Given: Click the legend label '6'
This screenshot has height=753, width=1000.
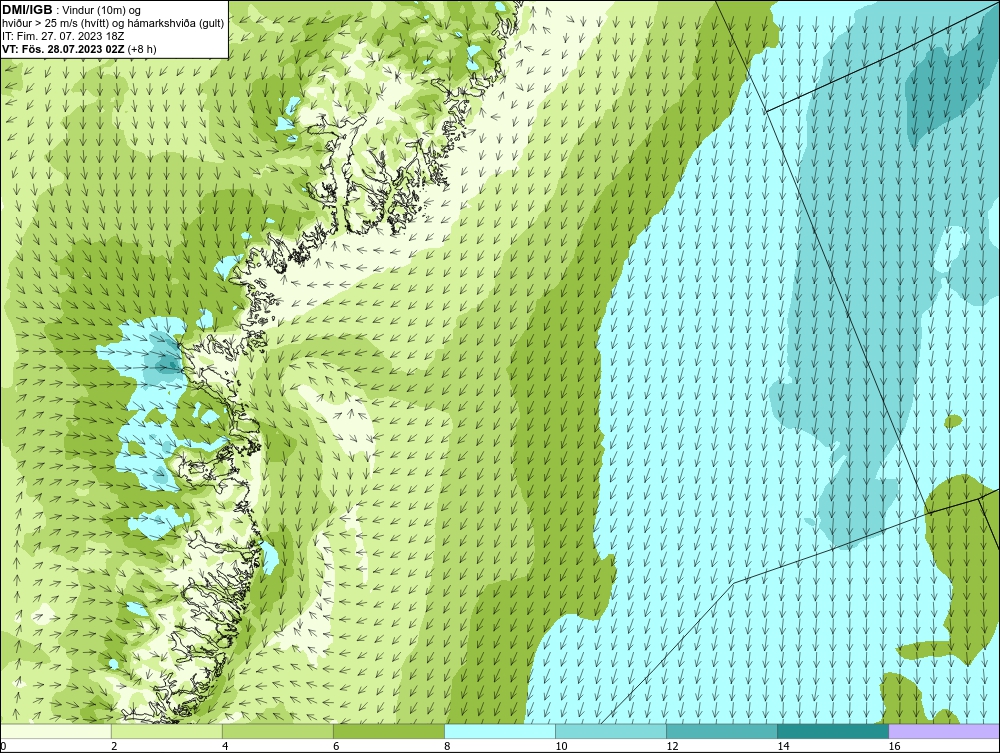Looking at the screenshot, I should point(337,746).
